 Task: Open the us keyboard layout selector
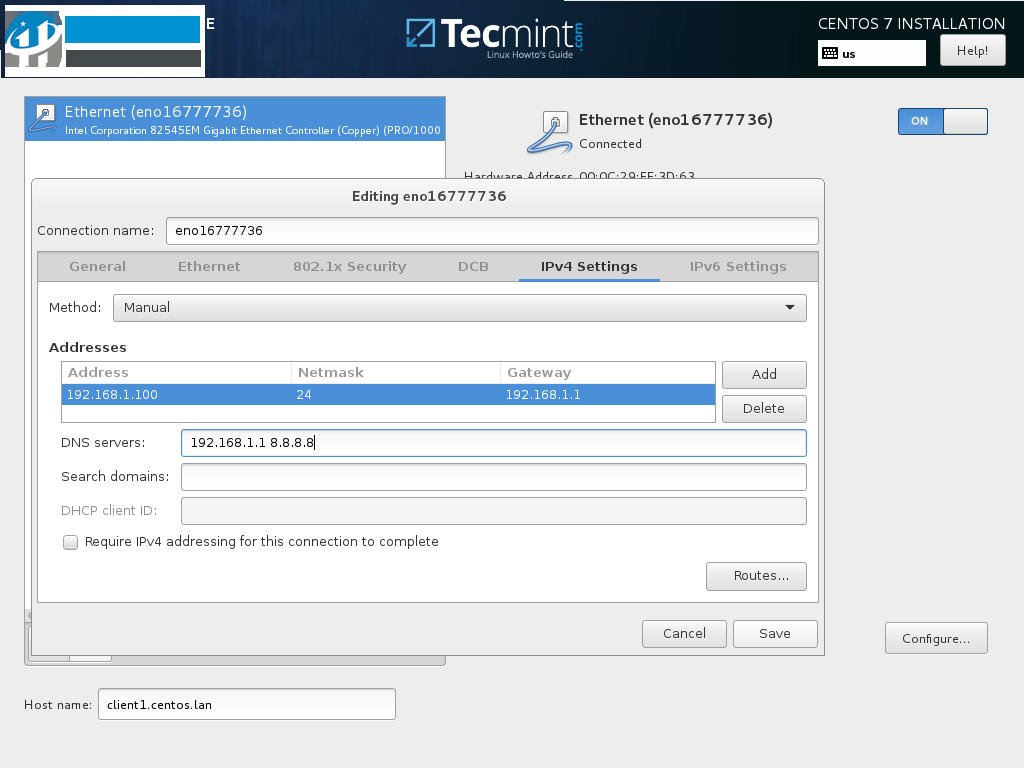(871, 53)
